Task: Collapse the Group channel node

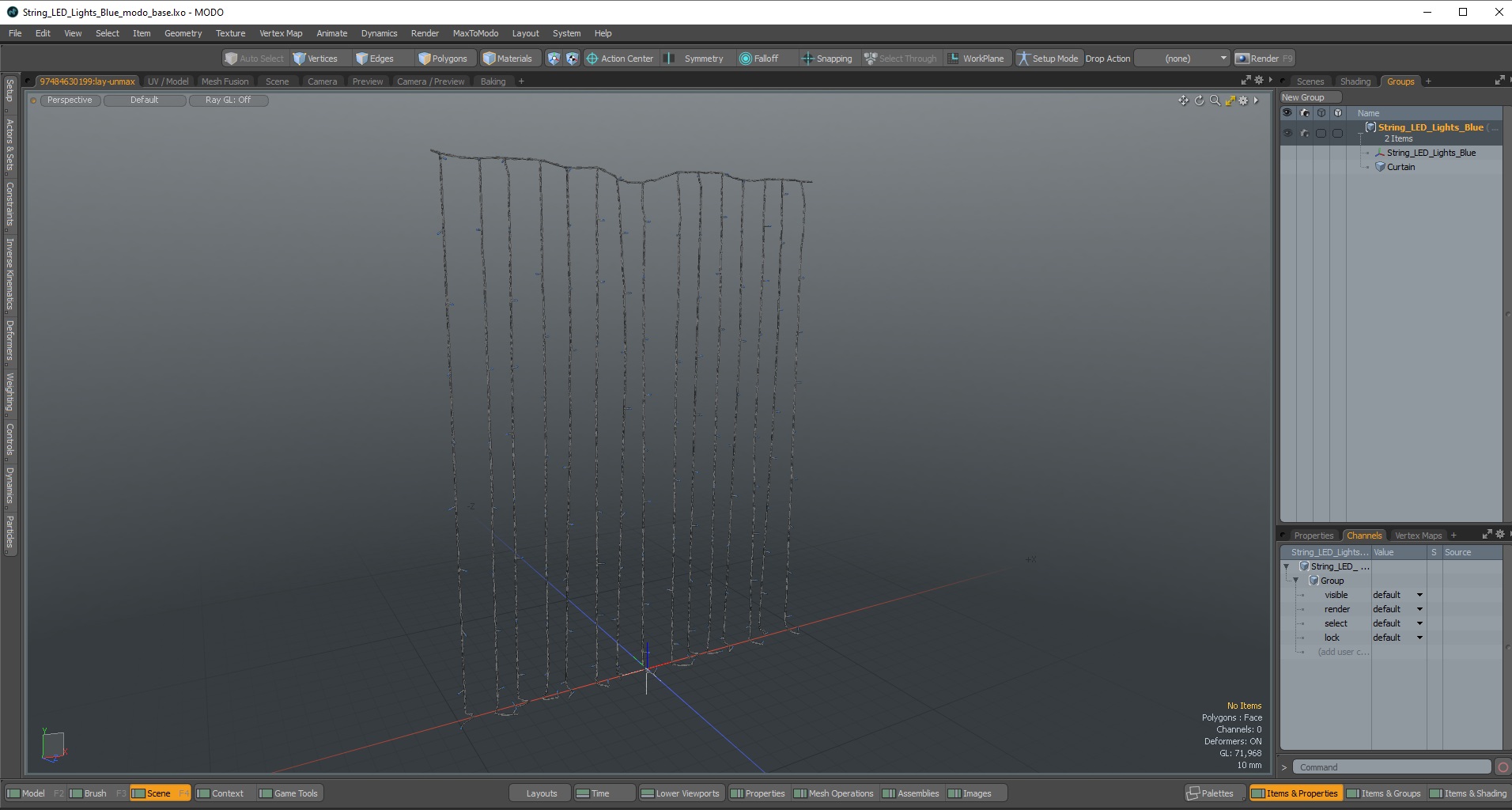Action: (x=1295, y=581)
